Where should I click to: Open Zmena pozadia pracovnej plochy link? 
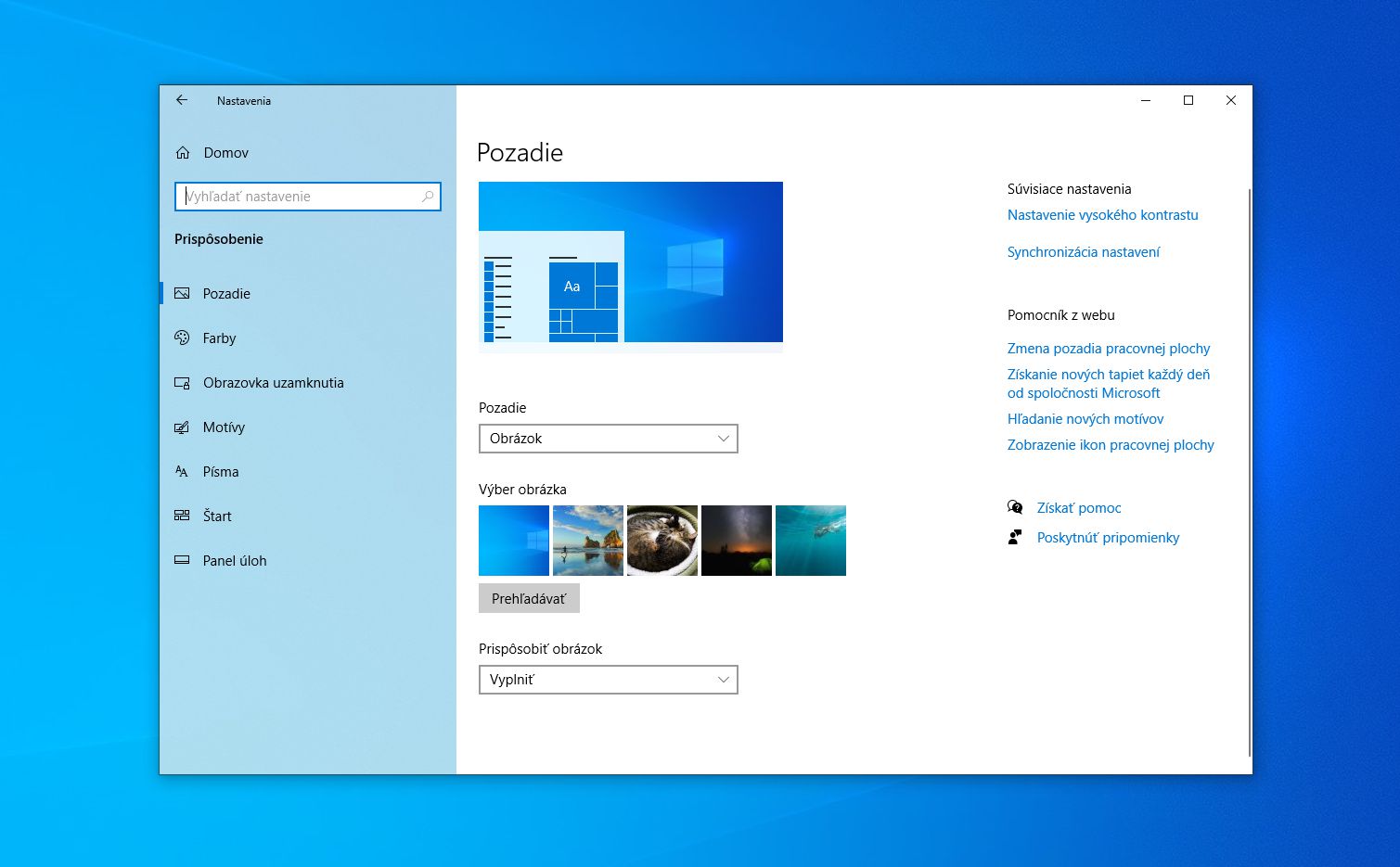[x=1109, y=348]
